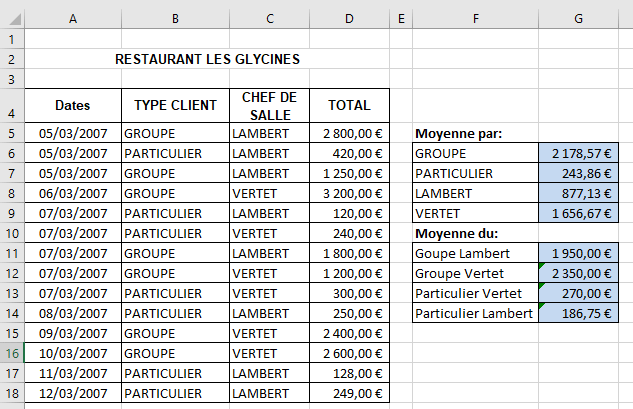Click the GROUPE average value 2 178,57 €
The width and height of the screenshot is (633, 409).
(x=579, y=154)
